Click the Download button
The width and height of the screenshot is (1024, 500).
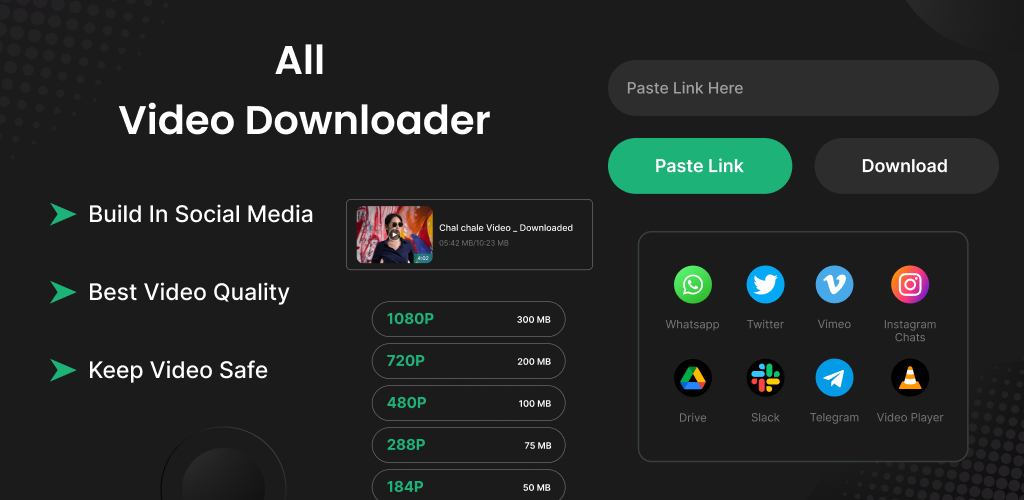tap(906, 166)
